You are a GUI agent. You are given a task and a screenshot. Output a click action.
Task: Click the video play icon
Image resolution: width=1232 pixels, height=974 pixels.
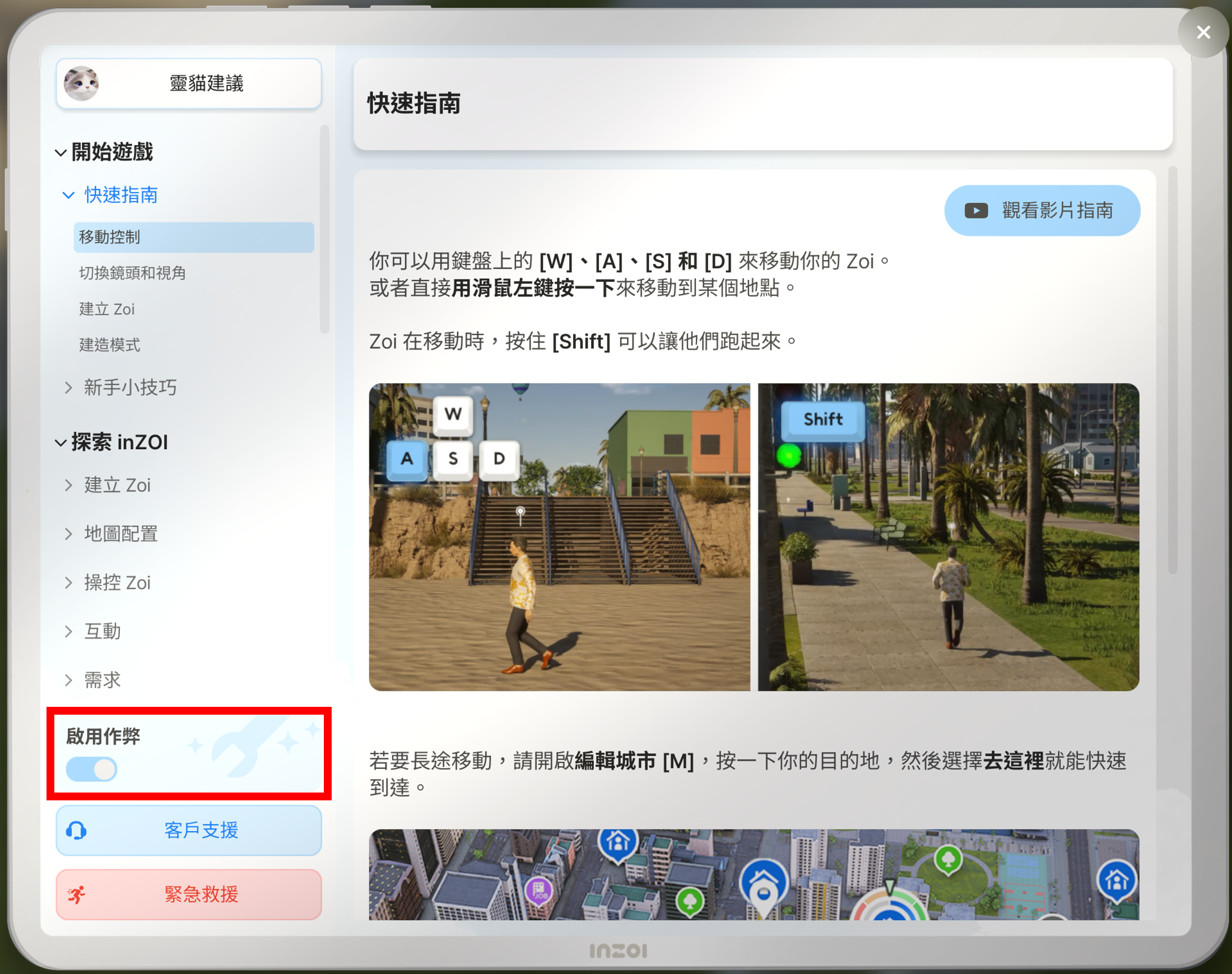[976, 211]
